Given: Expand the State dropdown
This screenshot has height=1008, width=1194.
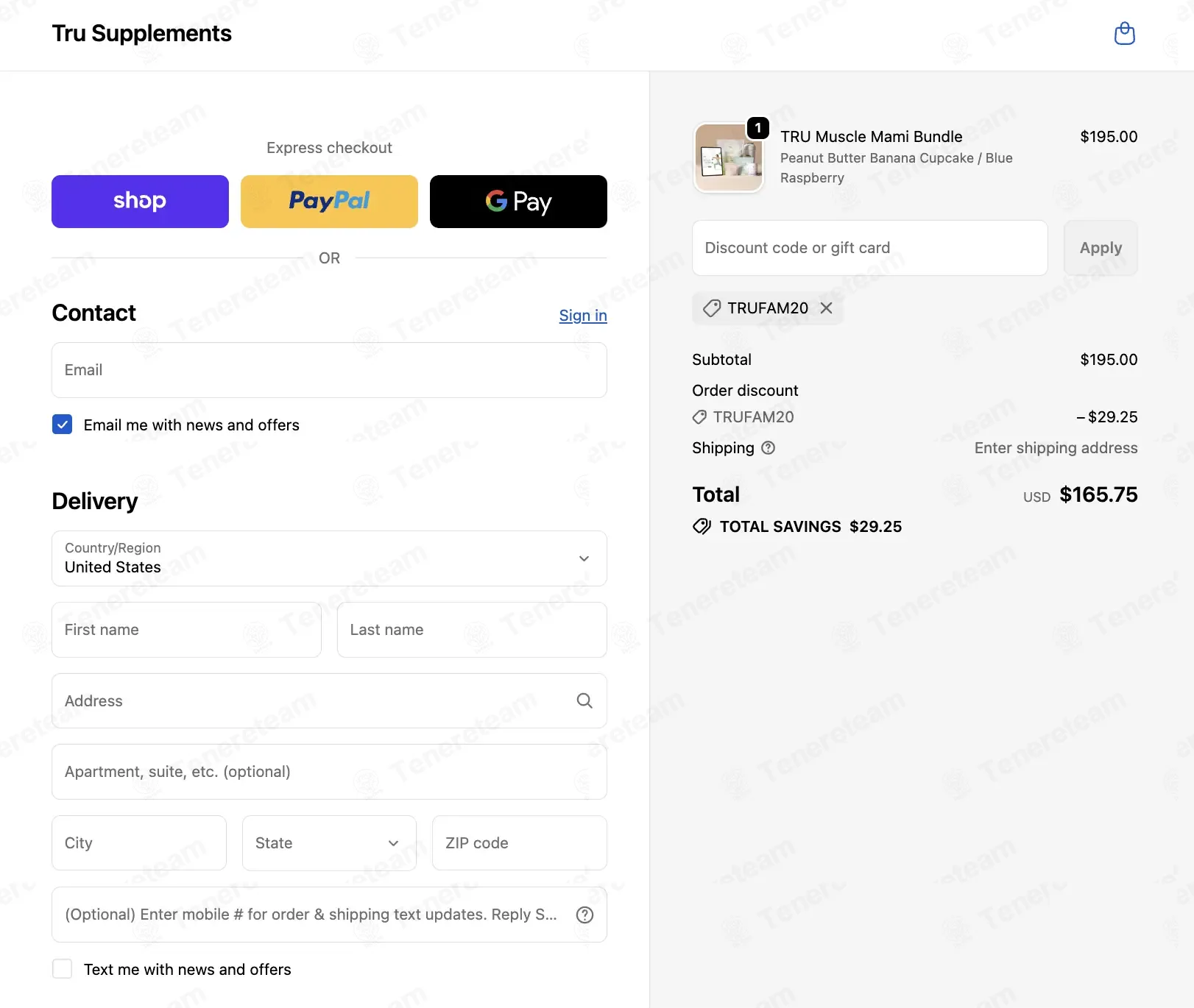Looking at the screenshot, I should click(329, 843).
